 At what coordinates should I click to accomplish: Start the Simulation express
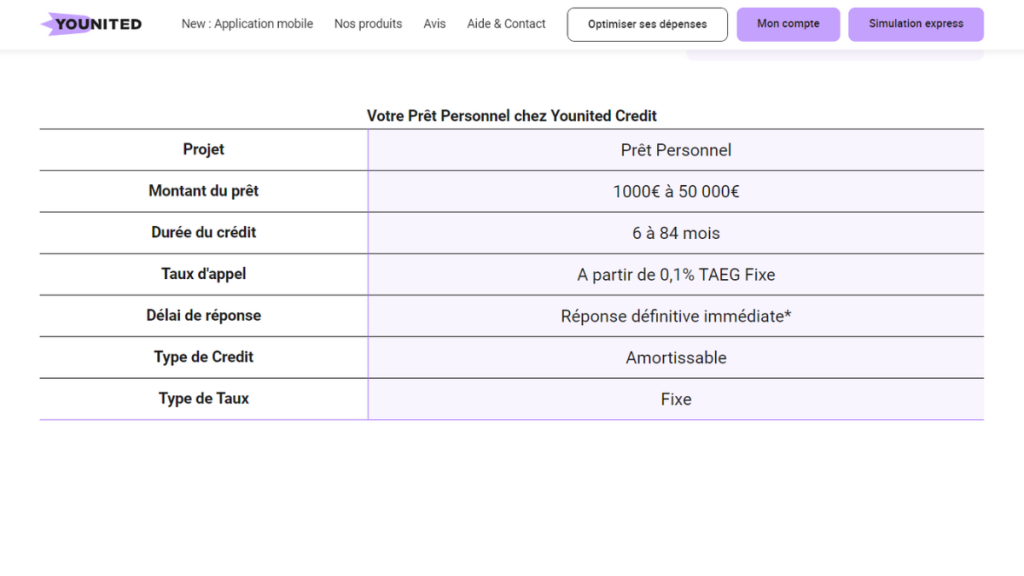click(x=915, y=24)
